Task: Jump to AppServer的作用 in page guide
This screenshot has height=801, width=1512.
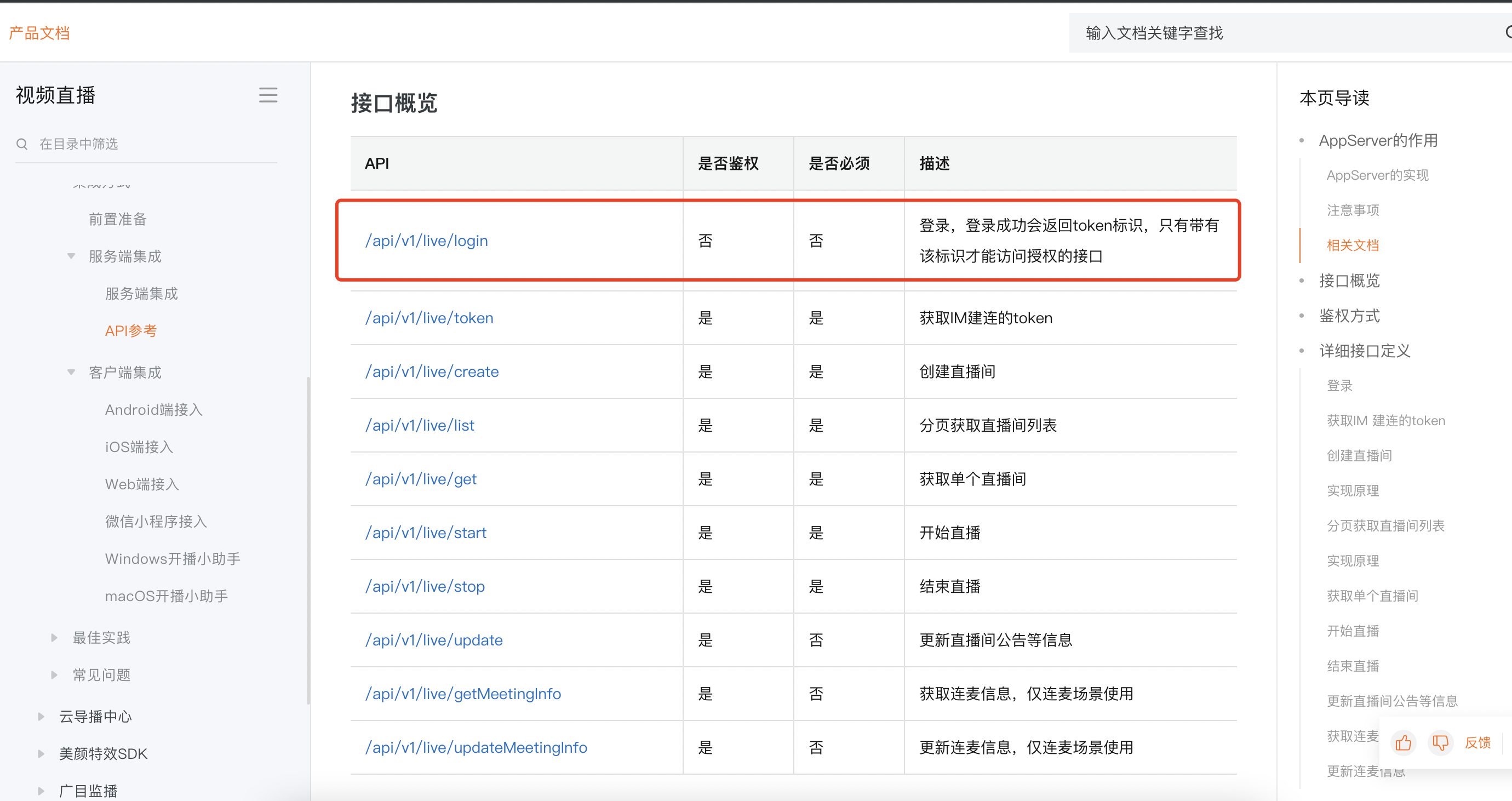Action: tap(1378, 140)
